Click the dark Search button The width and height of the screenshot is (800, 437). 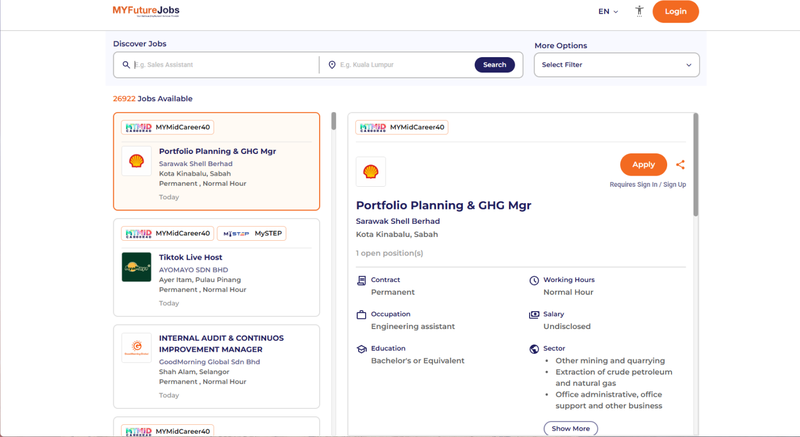(494, 65)
